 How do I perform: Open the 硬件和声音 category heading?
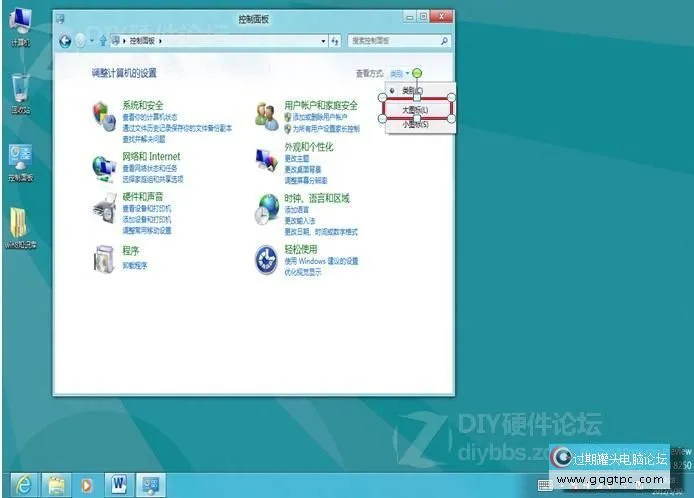(x=143, y=197)
